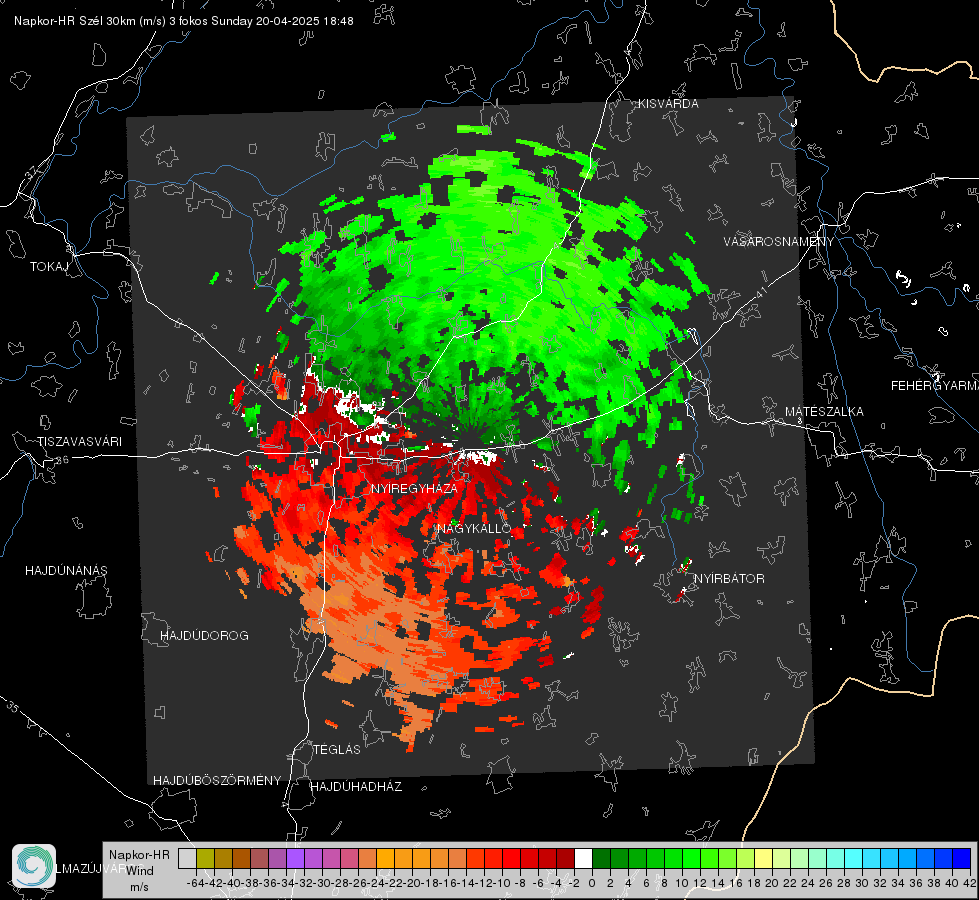Select the HAJDÚDOROG city label

pos(204,635)
